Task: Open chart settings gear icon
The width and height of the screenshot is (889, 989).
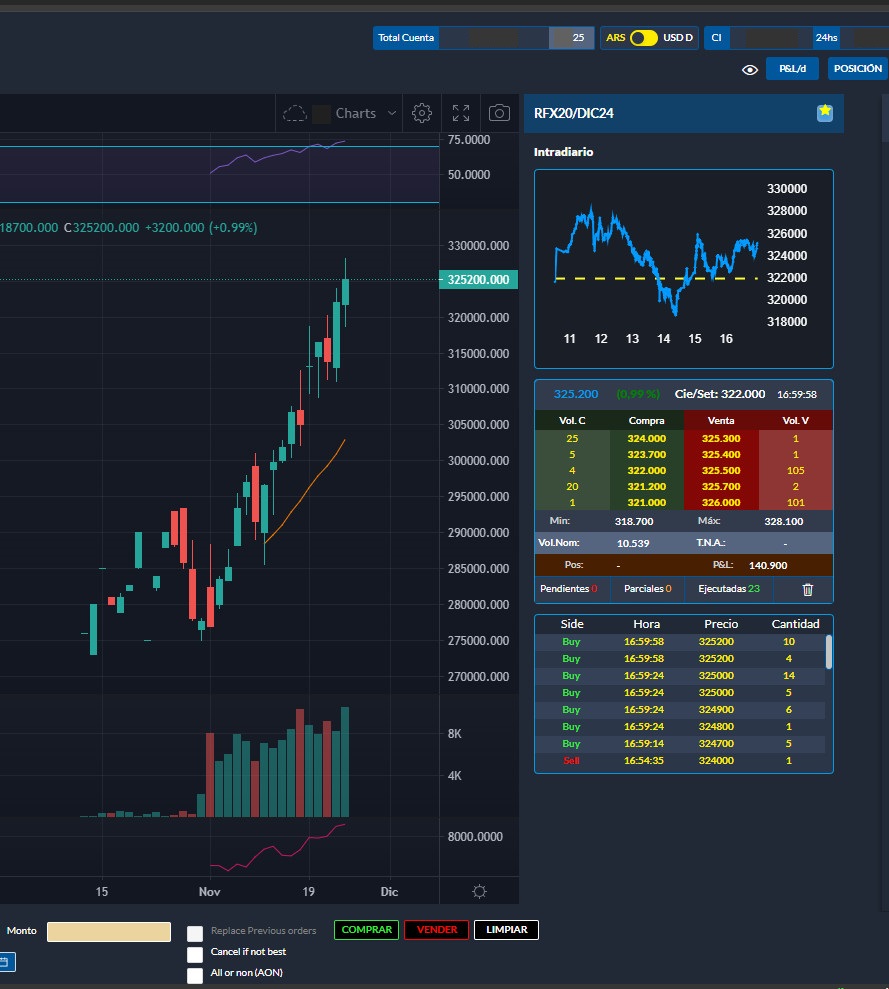Action: [421, 114]
